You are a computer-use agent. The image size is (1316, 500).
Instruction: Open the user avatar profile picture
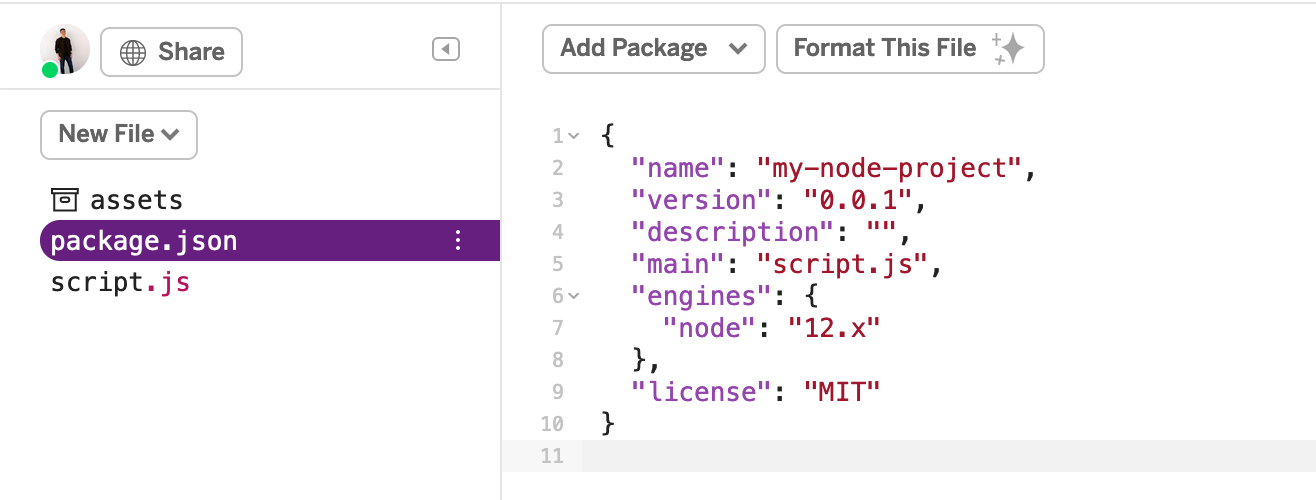[x=65, y=48]
